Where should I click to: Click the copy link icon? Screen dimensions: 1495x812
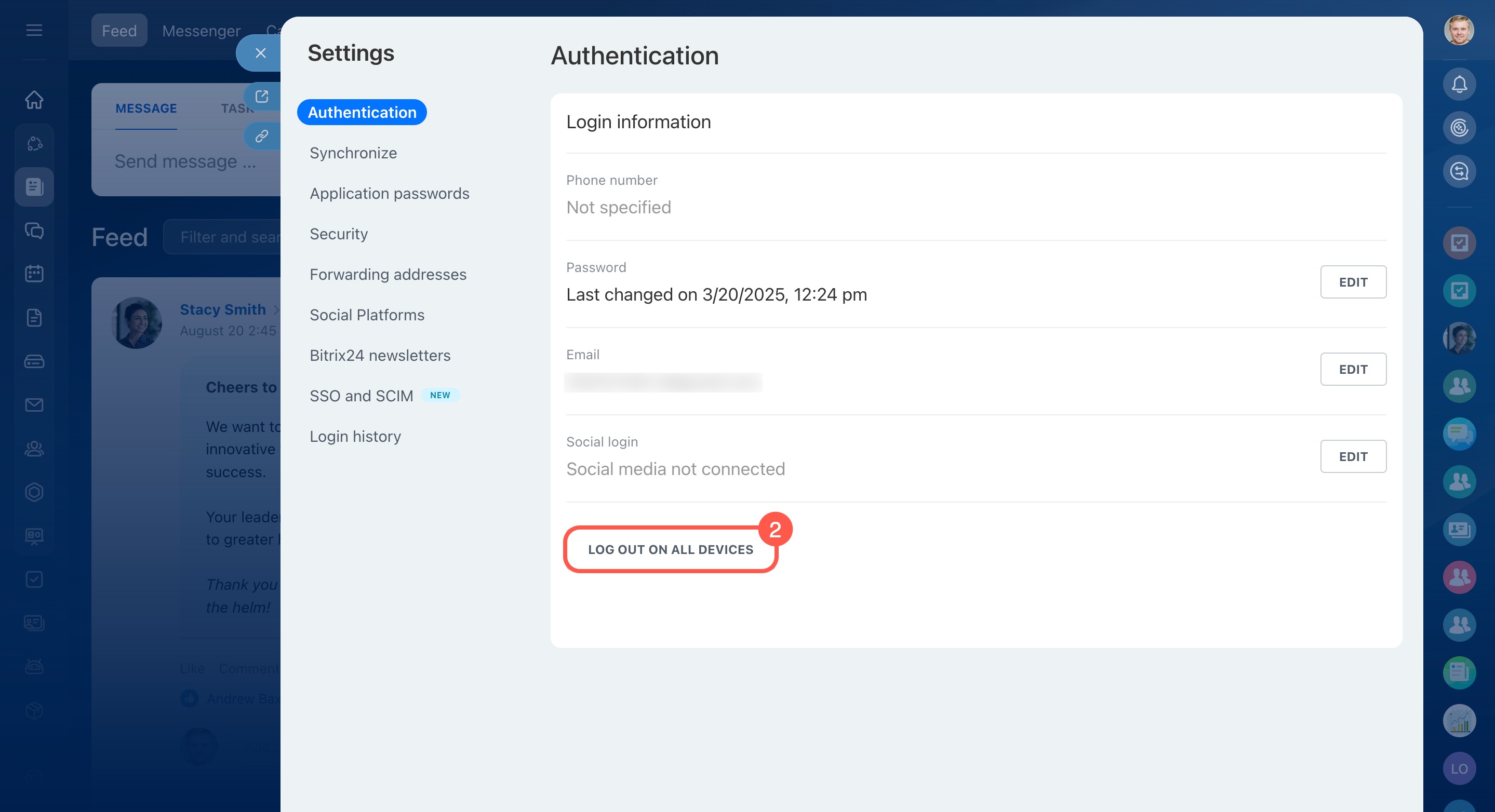point(262,137)
